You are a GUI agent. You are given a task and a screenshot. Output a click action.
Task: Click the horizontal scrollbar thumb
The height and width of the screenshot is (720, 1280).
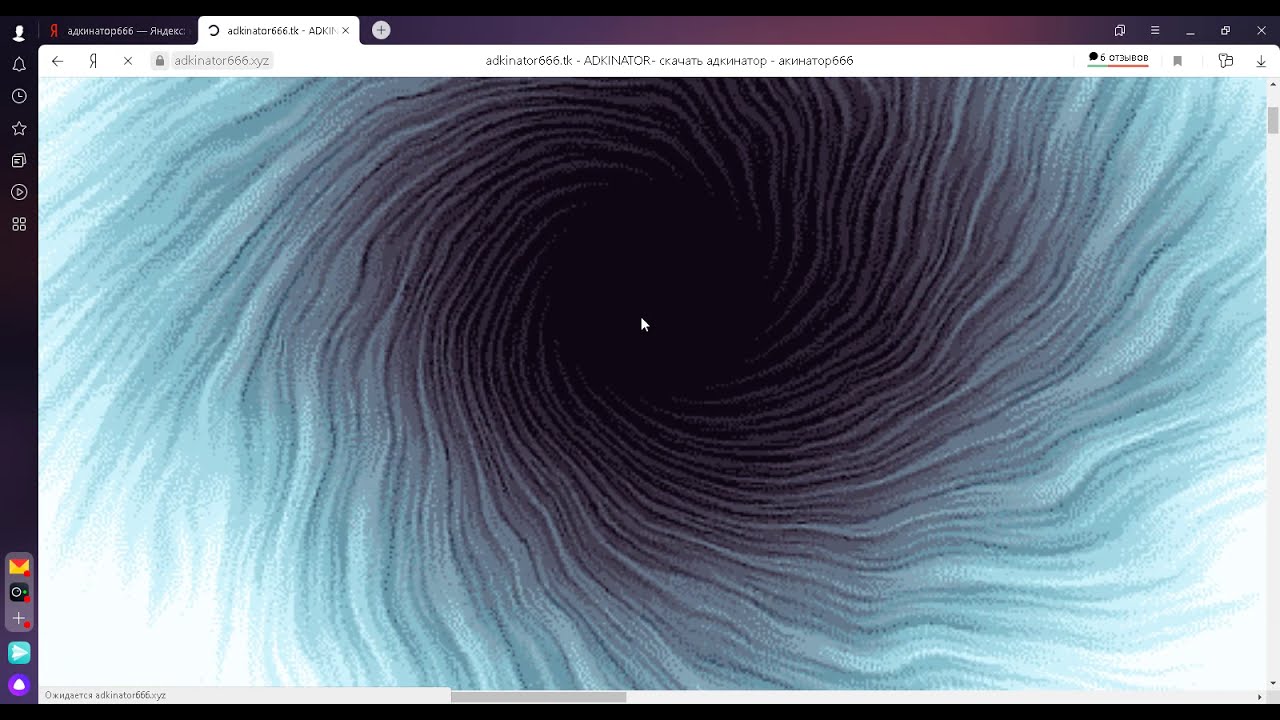[x=538, y=696]
